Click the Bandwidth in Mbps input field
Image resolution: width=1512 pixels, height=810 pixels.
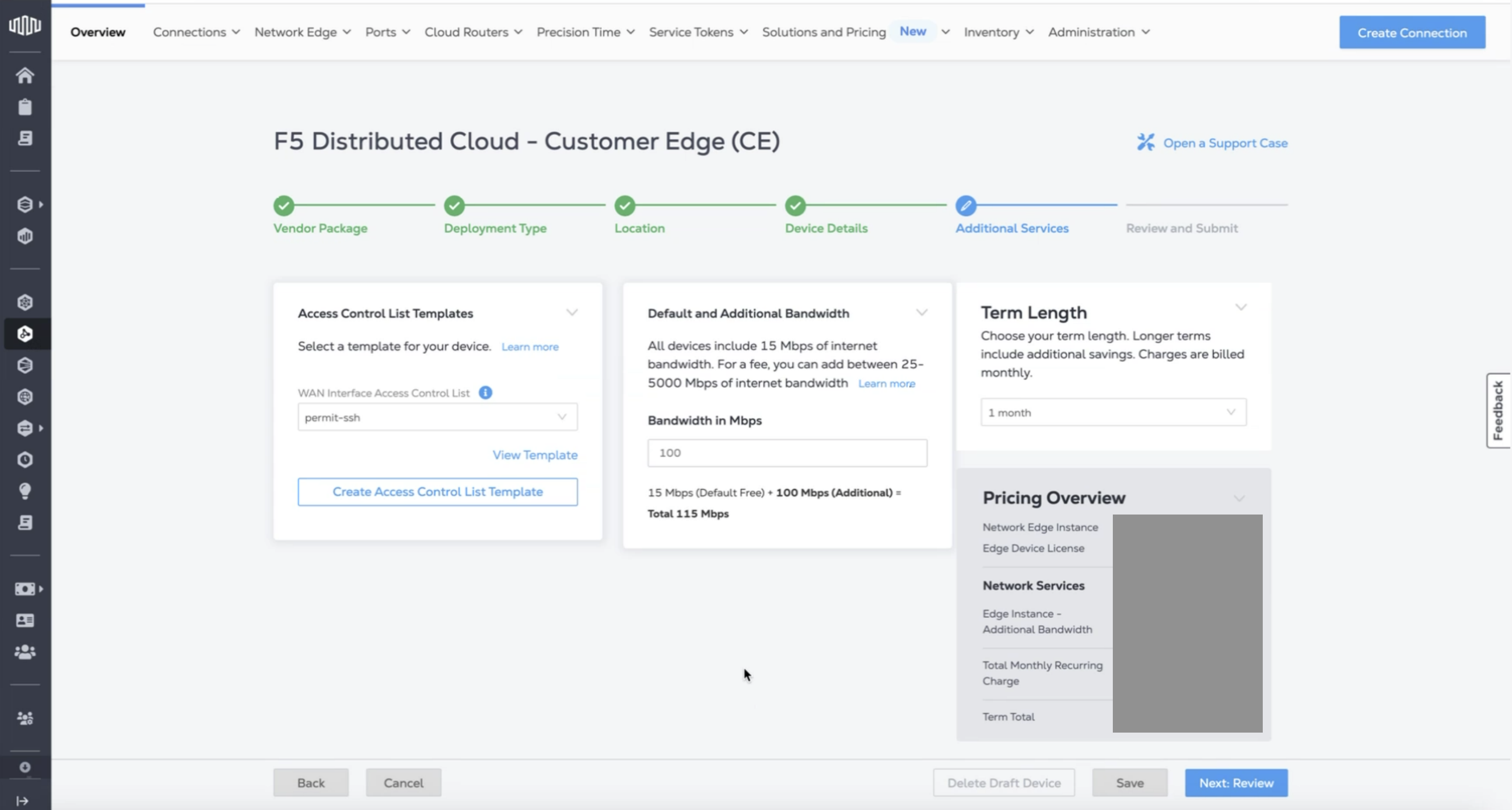tap(787, 453)
